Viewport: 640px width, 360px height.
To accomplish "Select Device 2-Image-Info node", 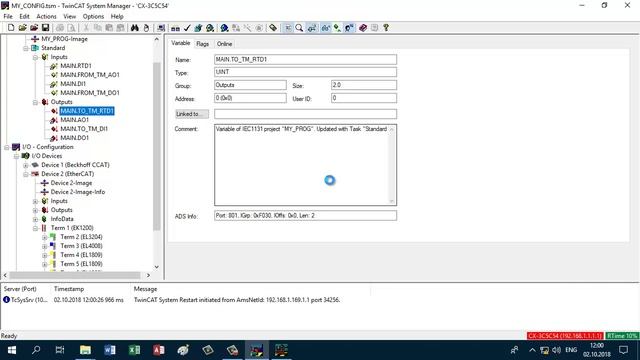I will tap(78, 192).
